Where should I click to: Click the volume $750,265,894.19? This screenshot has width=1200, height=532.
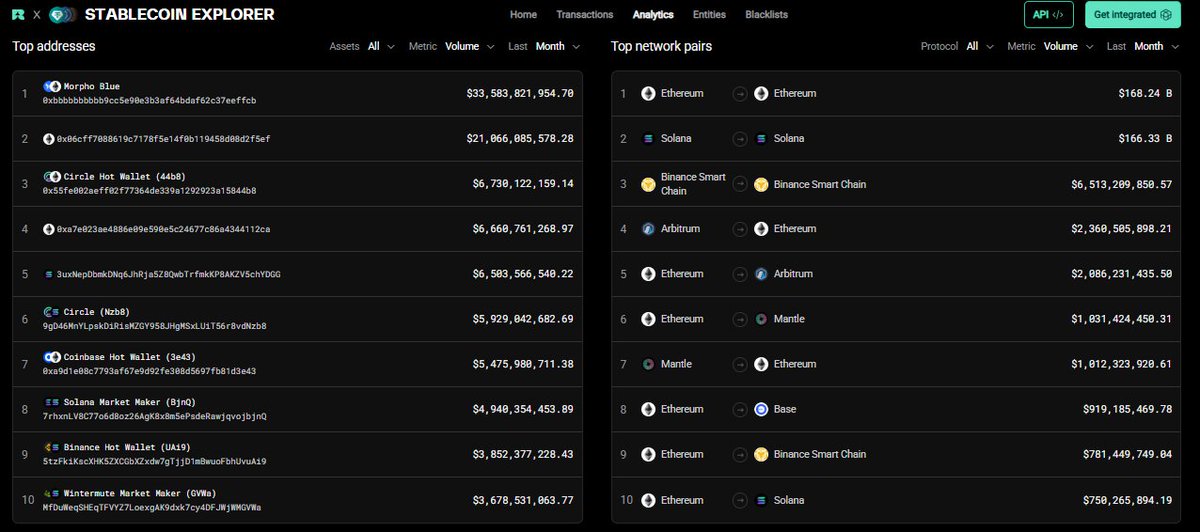click(x=1128, y=499)
